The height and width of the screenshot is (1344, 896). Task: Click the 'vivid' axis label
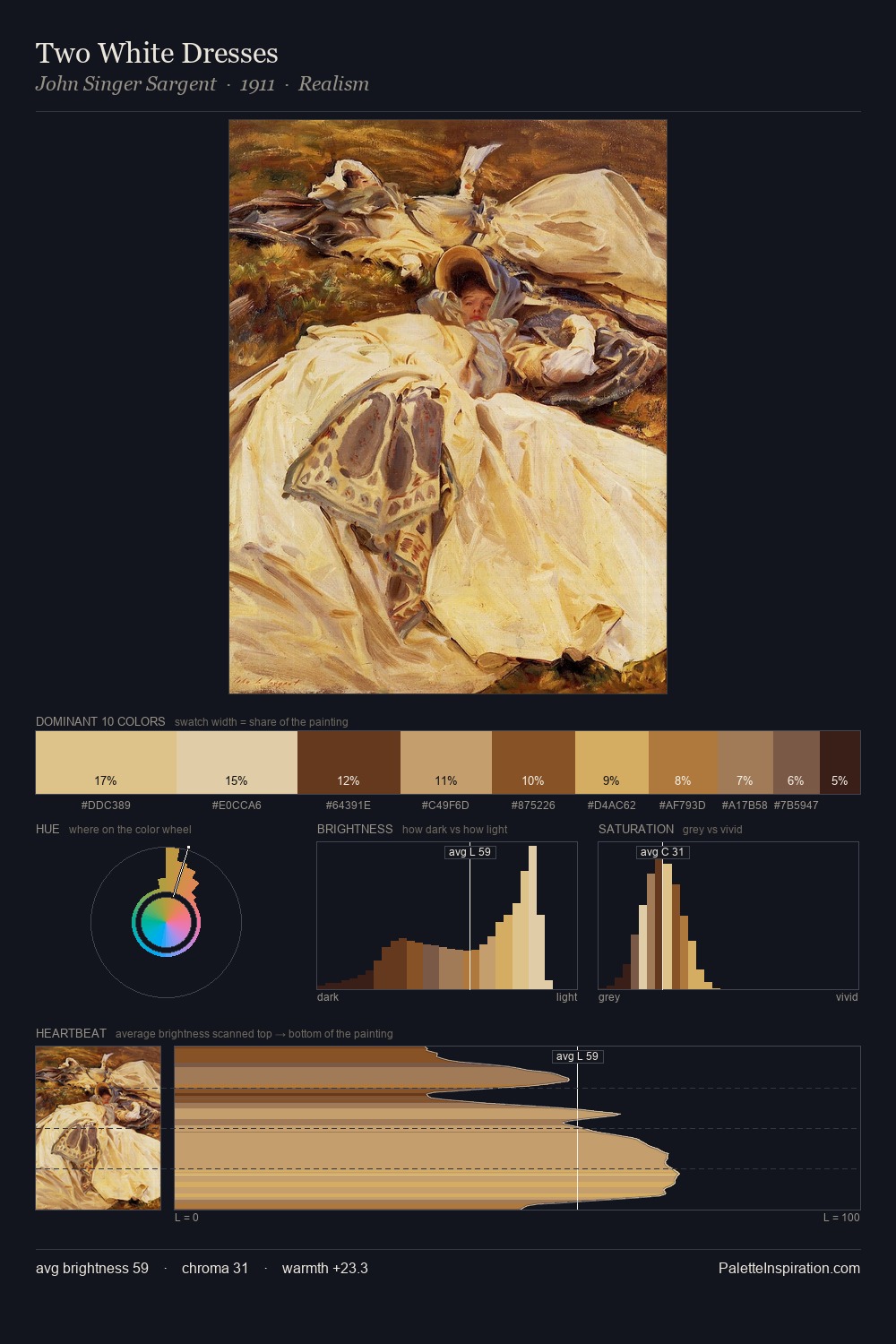(x=847, y=997)
